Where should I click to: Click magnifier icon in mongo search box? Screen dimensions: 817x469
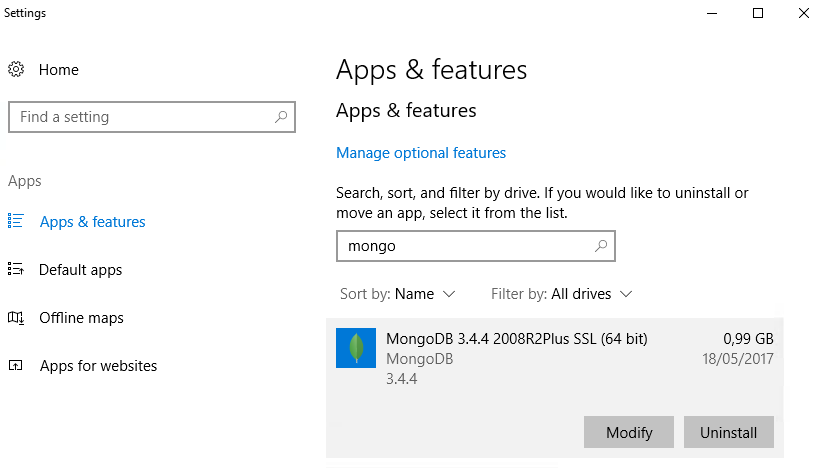pos(601,245)
